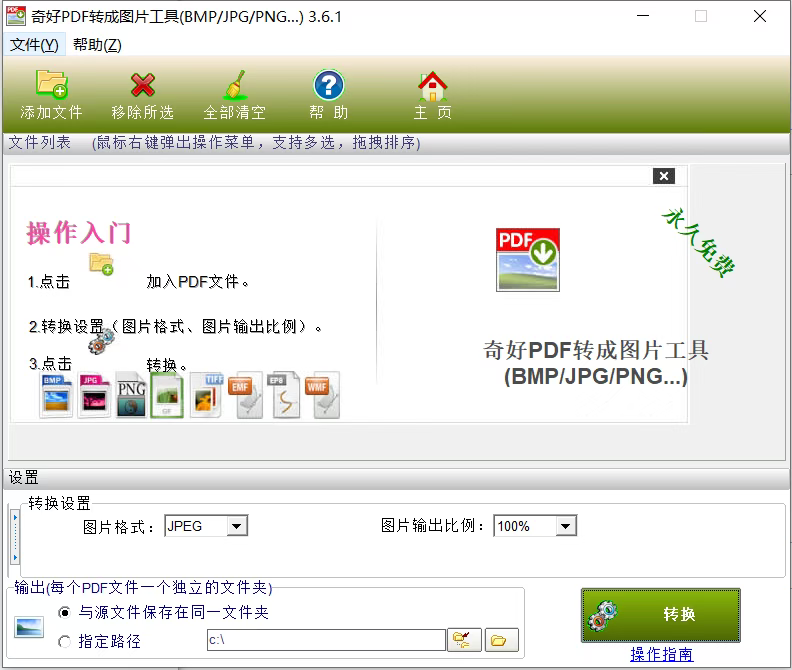The image size is (792, 670).
Task: Click the BMP format icon in guide
Action: click(x=56, y=396)
